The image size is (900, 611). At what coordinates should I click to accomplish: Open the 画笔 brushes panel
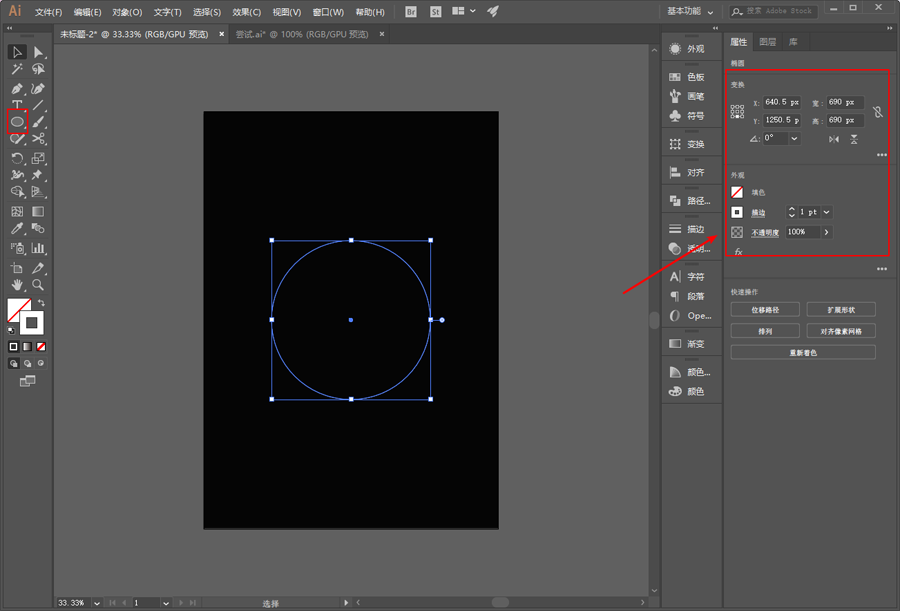point(688,96)
